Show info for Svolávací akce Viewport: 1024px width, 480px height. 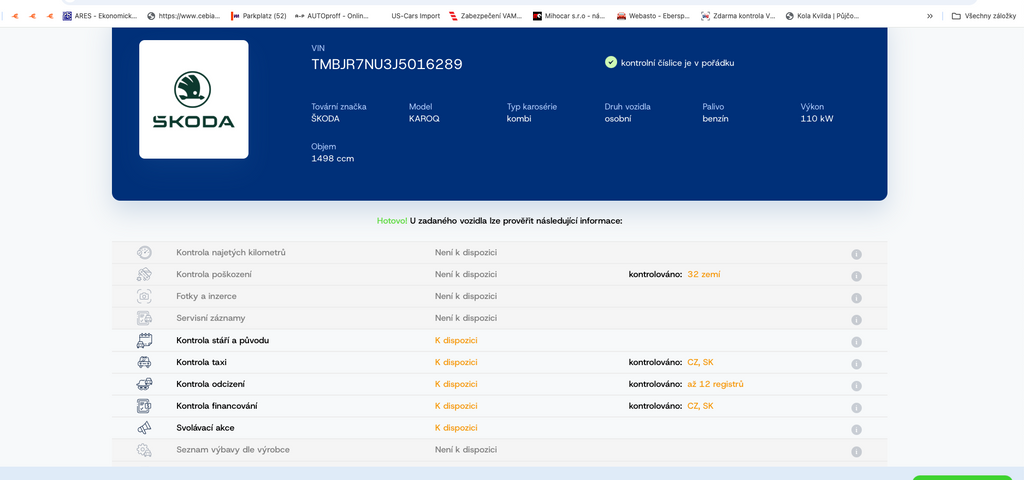(x=856, y=430)
